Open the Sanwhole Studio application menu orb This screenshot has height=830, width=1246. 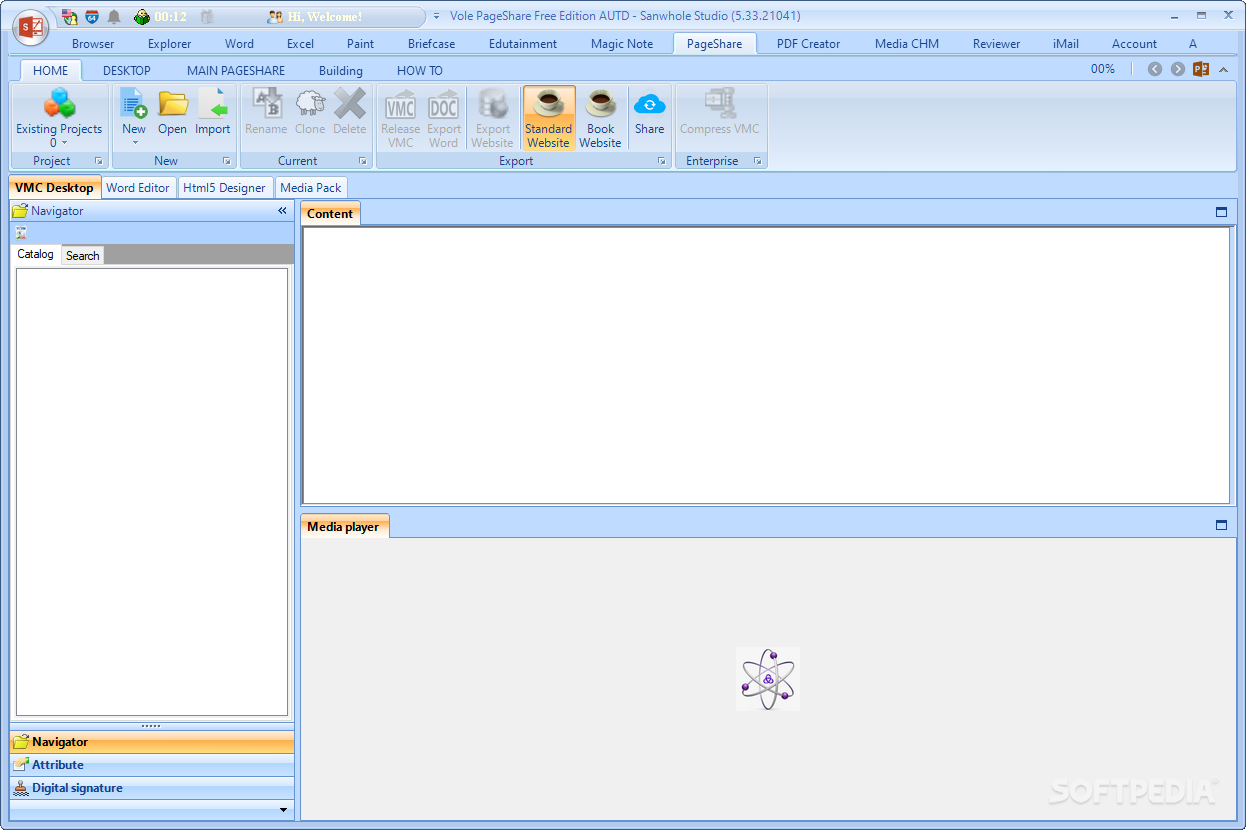(30, 28)
